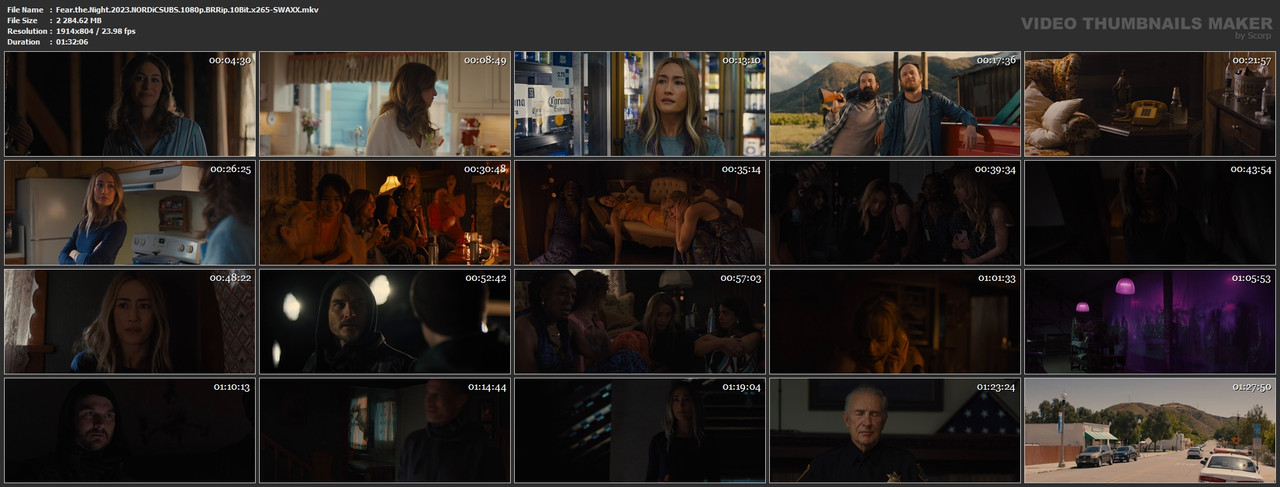
Task: Select the thumbnail stamped 01:14:44
Action: coord(384,430)
